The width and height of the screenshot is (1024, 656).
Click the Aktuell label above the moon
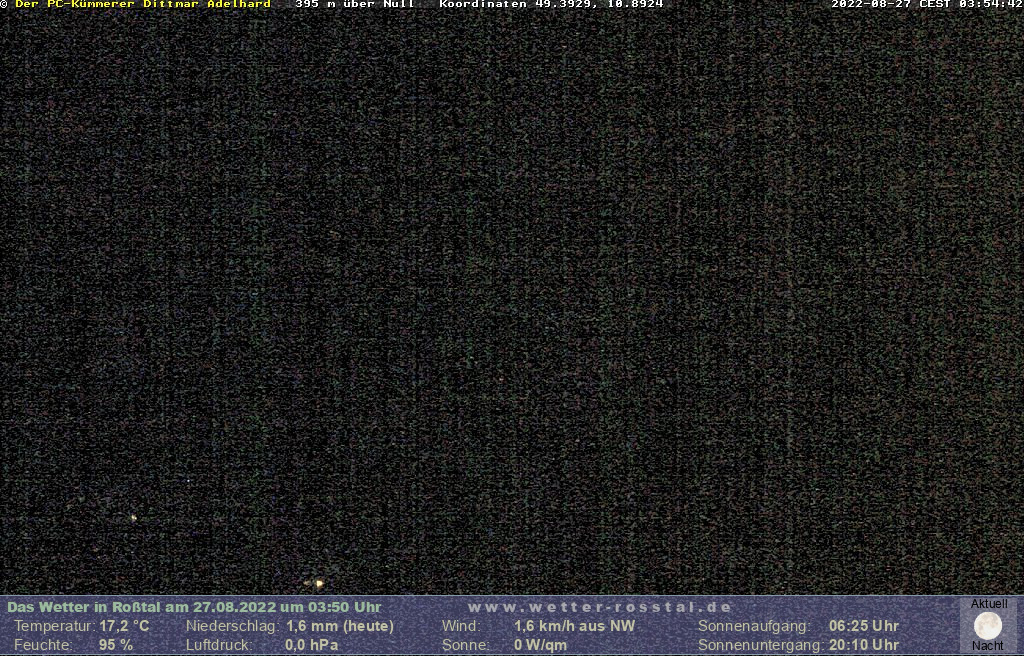pos(989,604)
